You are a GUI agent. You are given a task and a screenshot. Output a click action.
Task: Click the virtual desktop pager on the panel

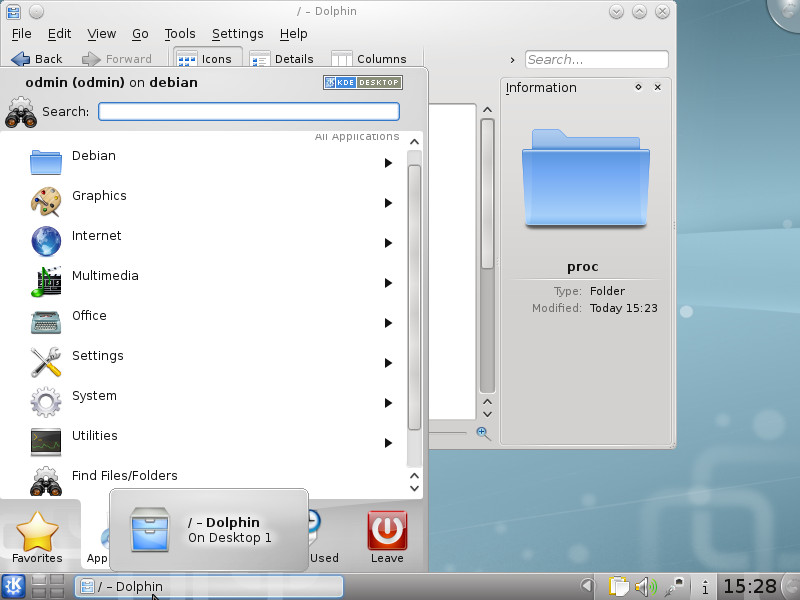pos(47,586)
